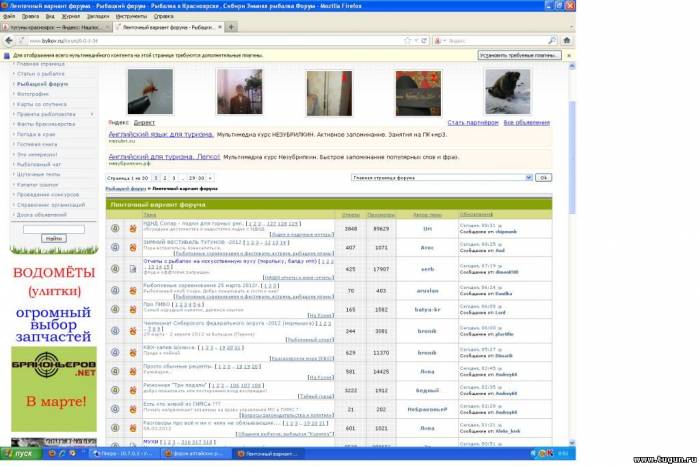Click the 'Найти' search button in sidebar
Image resolution: width=700 pixels, height=466 pixels.
[54, 239]
